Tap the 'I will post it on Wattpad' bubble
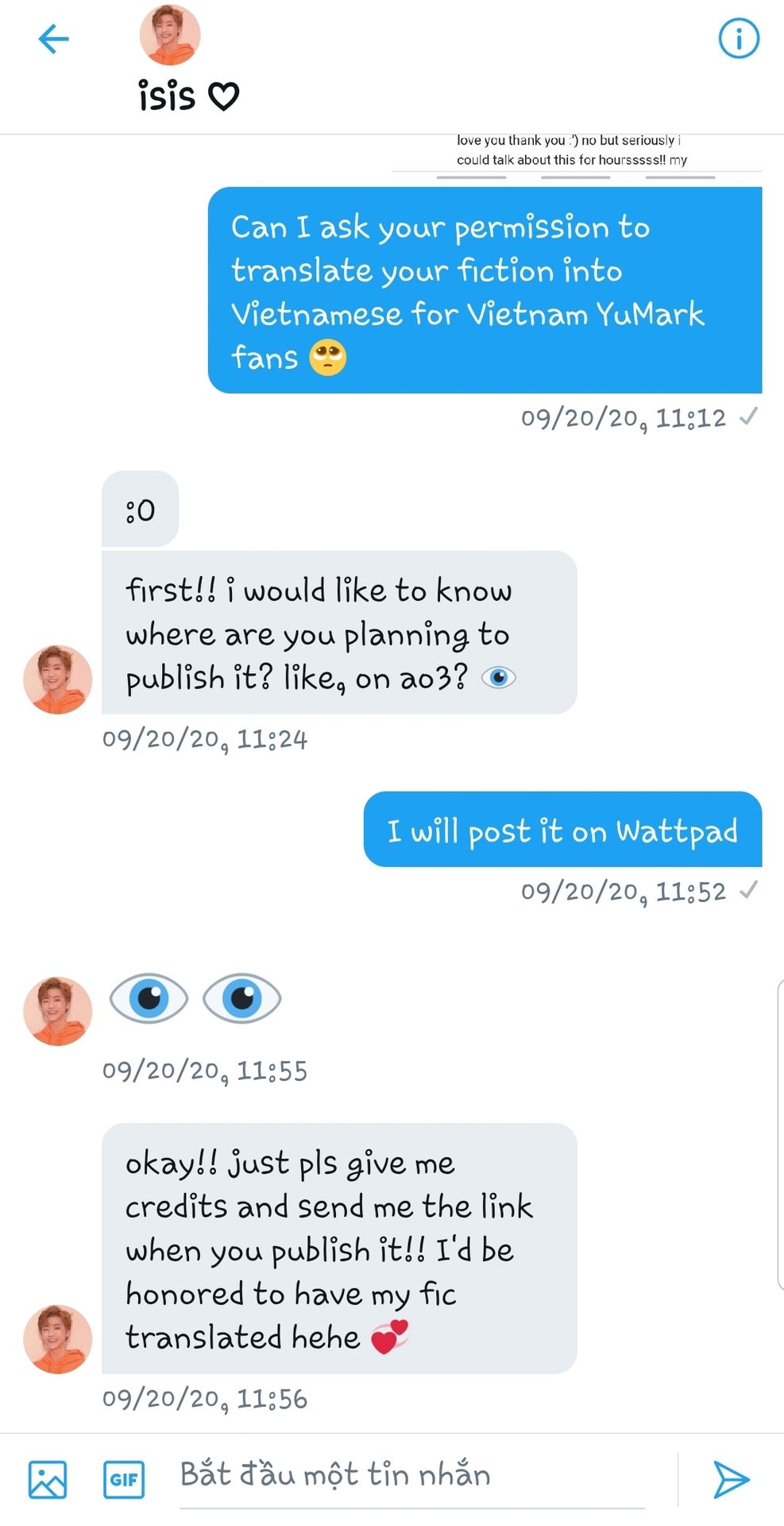784x1526 pixels. point(562,829)
